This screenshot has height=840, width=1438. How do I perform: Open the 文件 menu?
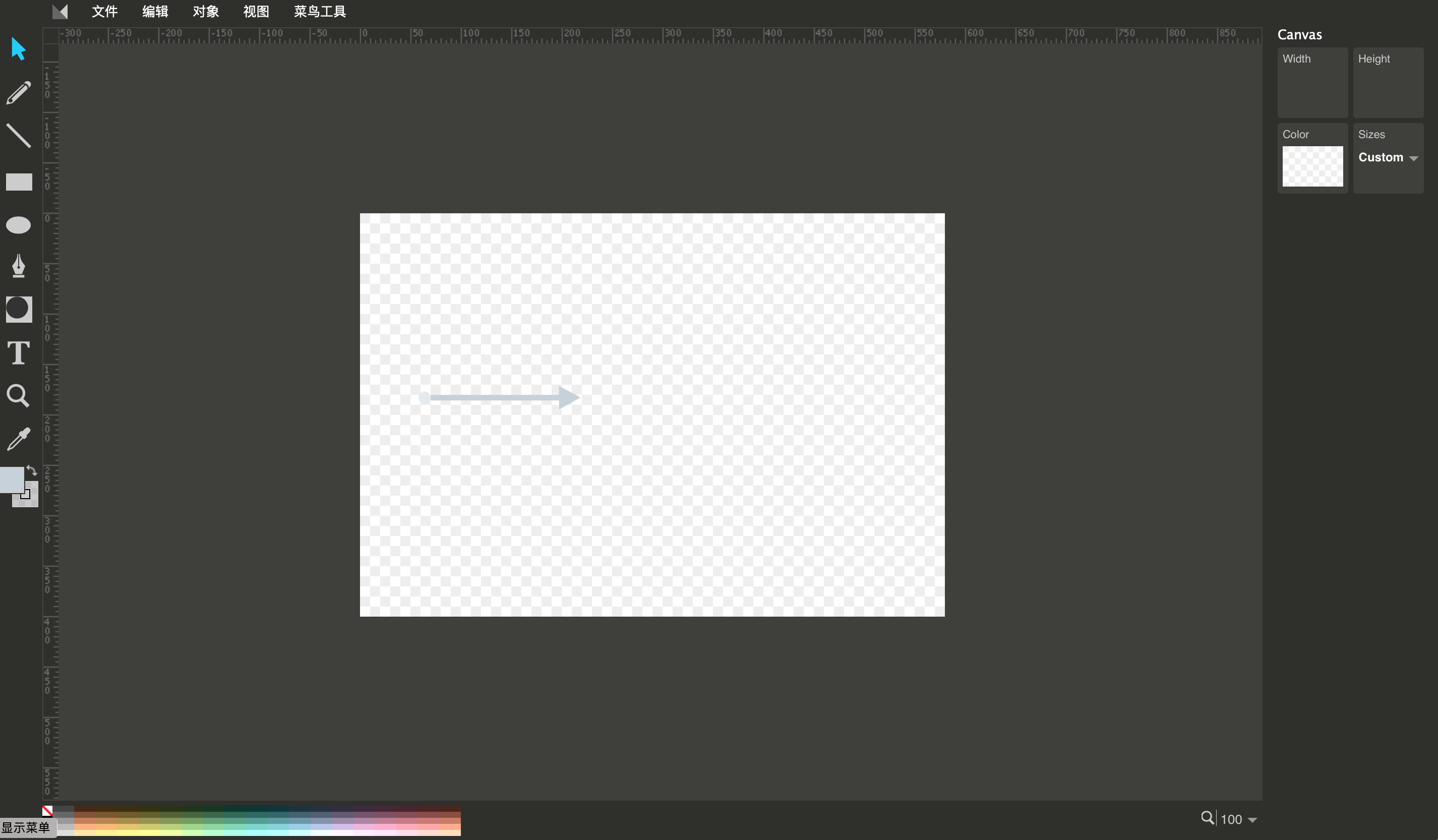104,12
